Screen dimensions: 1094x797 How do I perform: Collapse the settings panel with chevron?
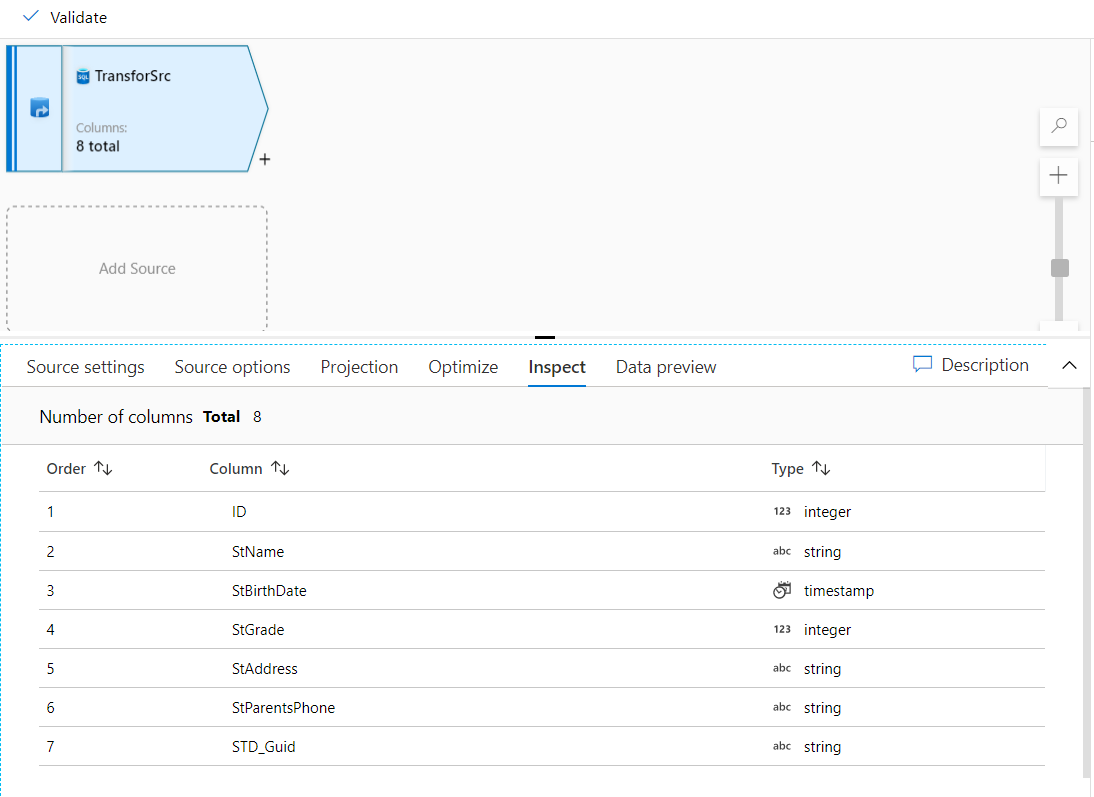[x=1069, y=366]
